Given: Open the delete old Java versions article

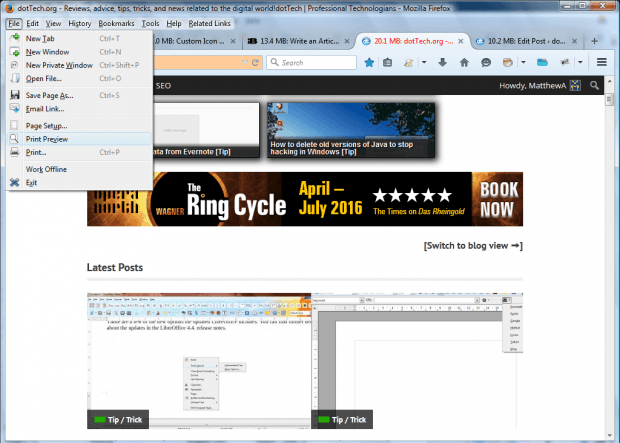Looking at the screenshot, I should [351, 130].
